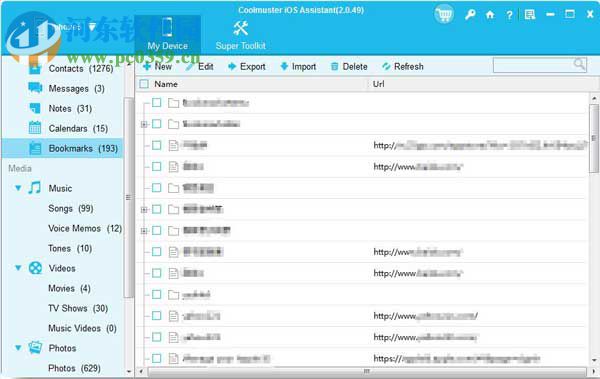Click the list's scroll-up arrow
600x379 pixels.
coord(594,98)
